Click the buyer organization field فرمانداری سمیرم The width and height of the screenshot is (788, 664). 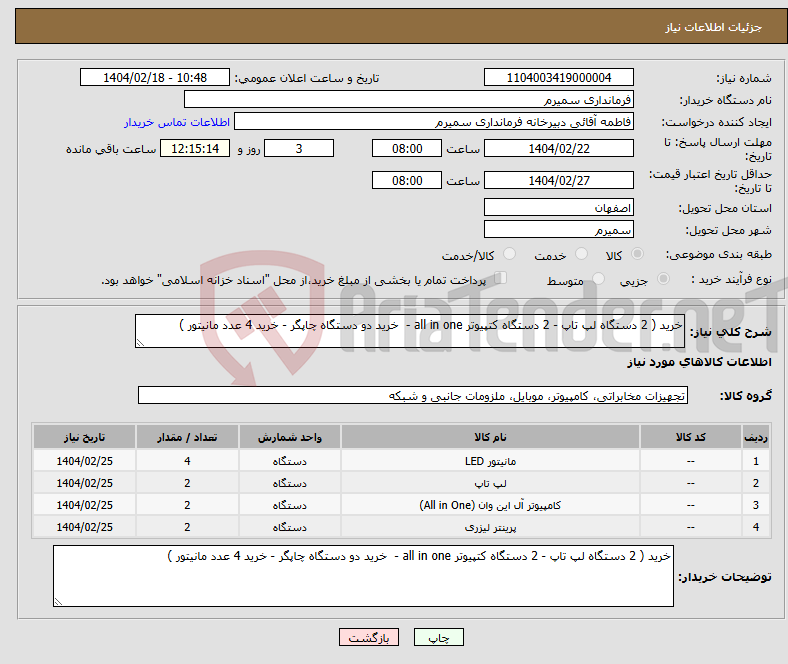click(x=409, y=100)
